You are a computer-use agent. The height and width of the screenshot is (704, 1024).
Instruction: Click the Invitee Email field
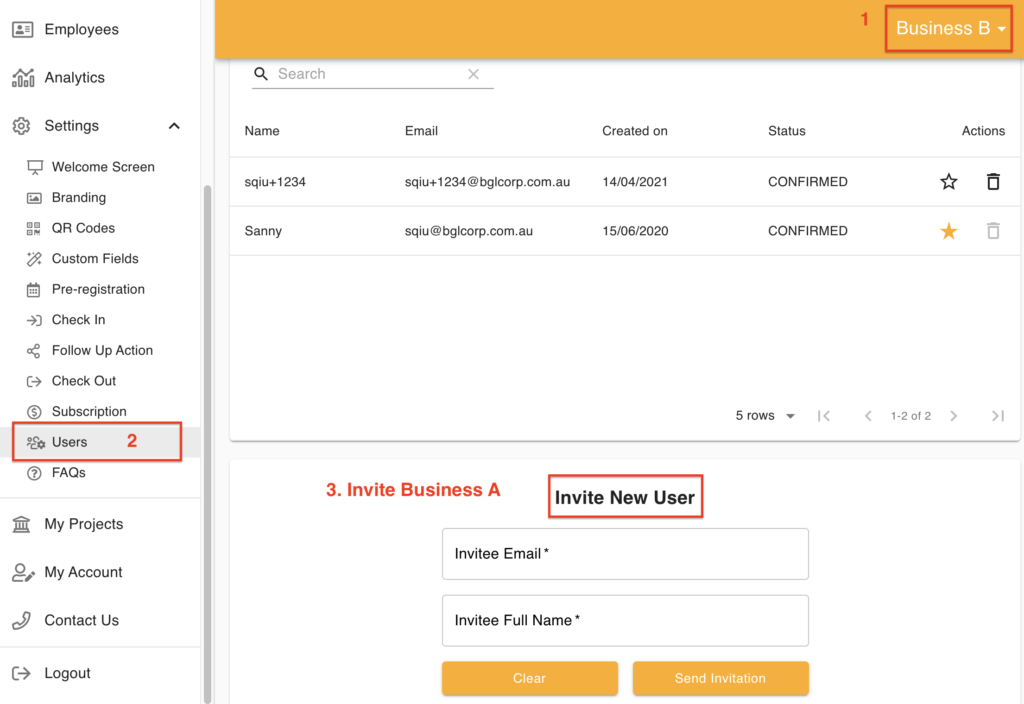pos(625,554)
